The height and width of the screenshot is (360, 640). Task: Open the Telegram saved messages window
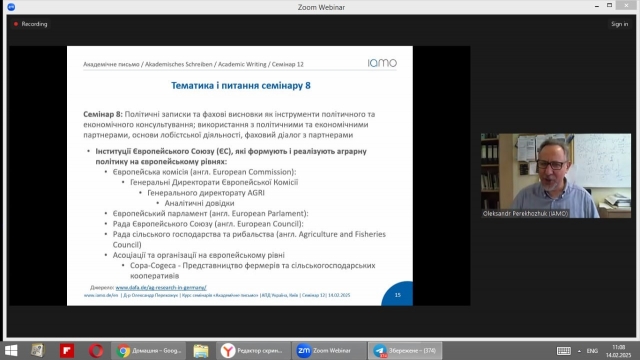[x=405, y=351]
